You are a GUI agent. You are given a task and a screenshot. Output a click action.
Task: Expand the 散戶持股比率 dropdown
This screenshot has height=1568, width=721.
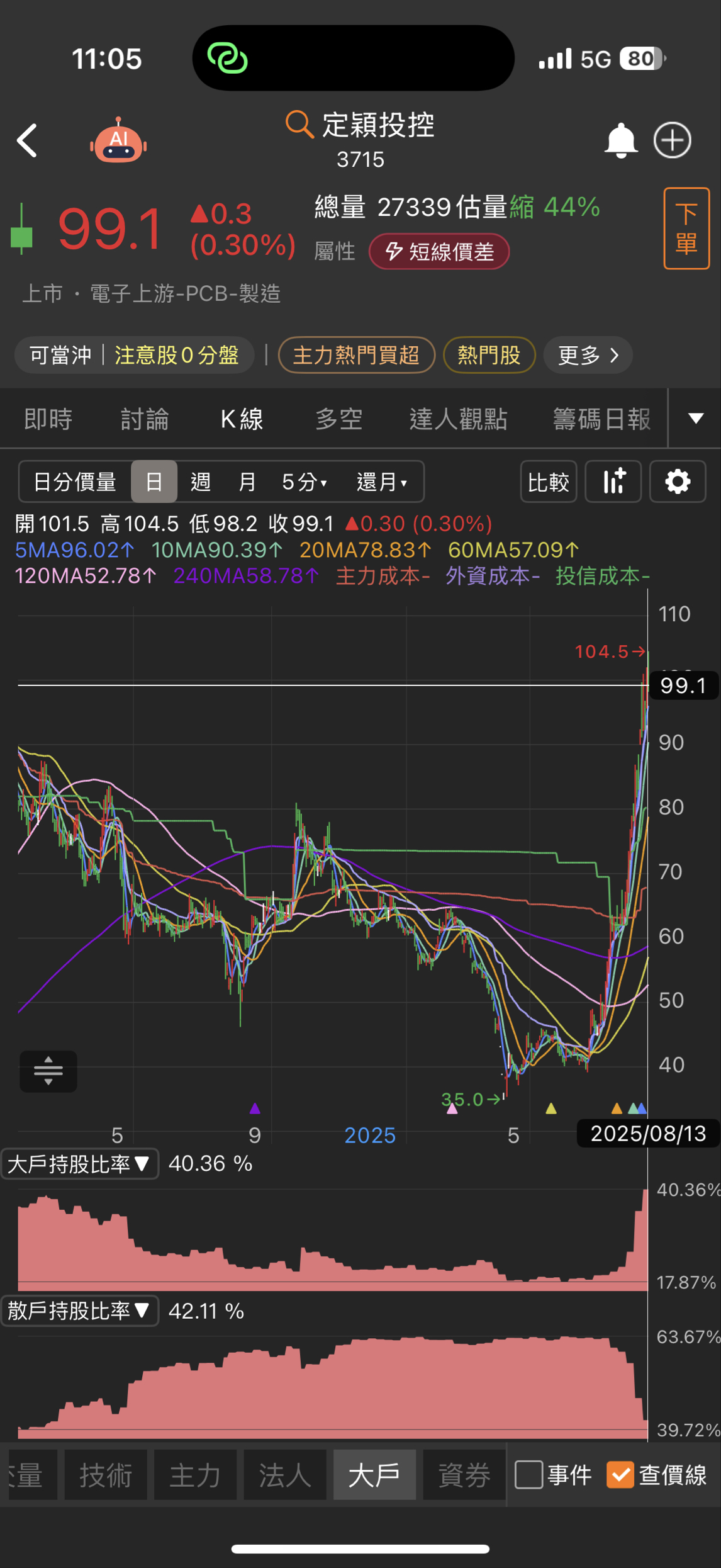[x=80, y=1311]
